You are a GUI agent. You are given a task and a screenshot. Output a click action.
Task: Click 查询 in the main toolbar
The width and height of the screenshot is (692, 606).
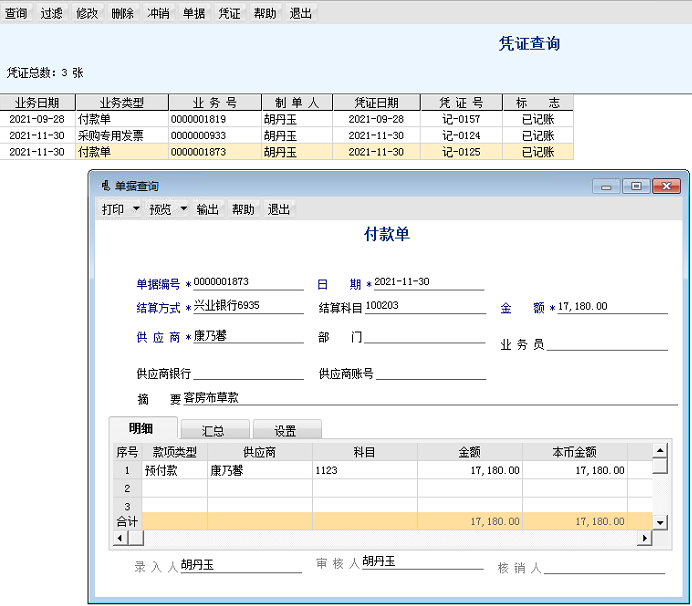click(16, 13)
